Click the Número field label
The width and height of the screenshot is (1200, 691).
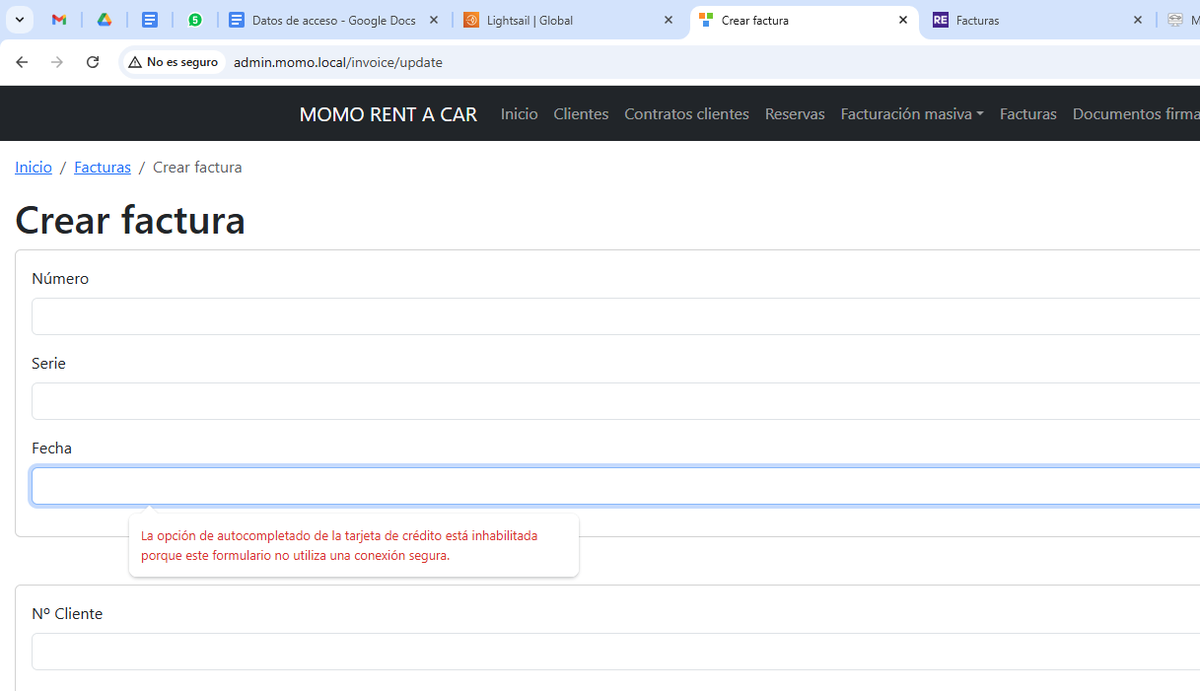(x=60, y=278)
